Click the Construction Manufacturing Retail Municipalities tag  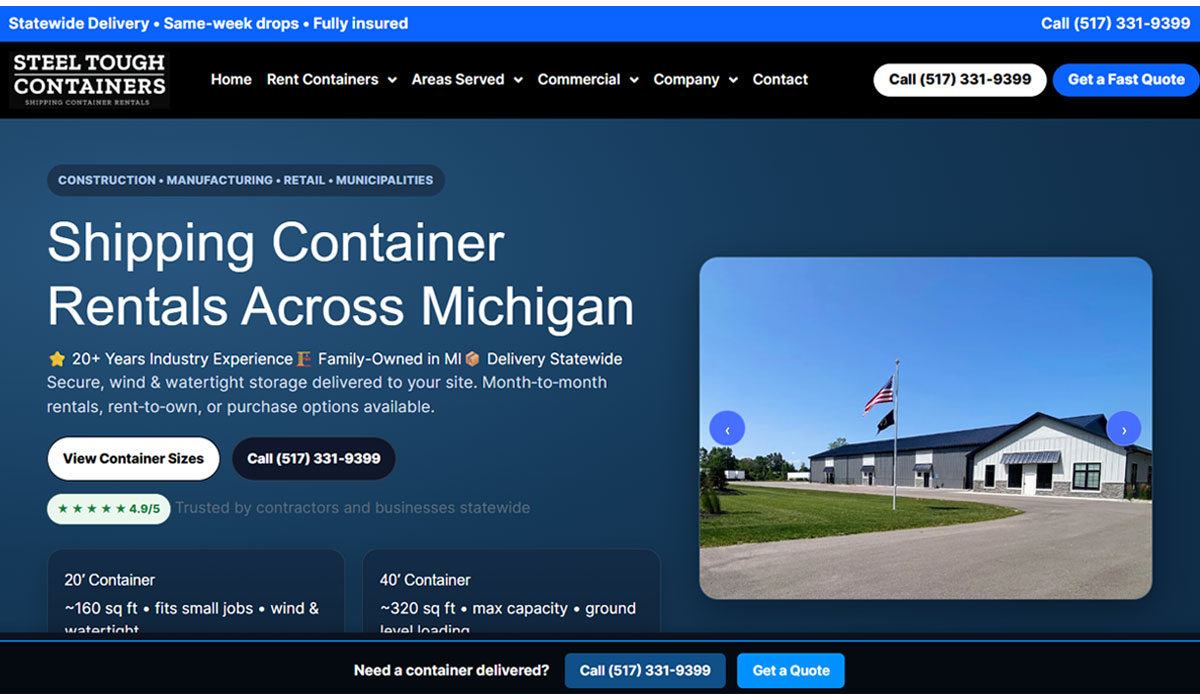pos(246,180)
